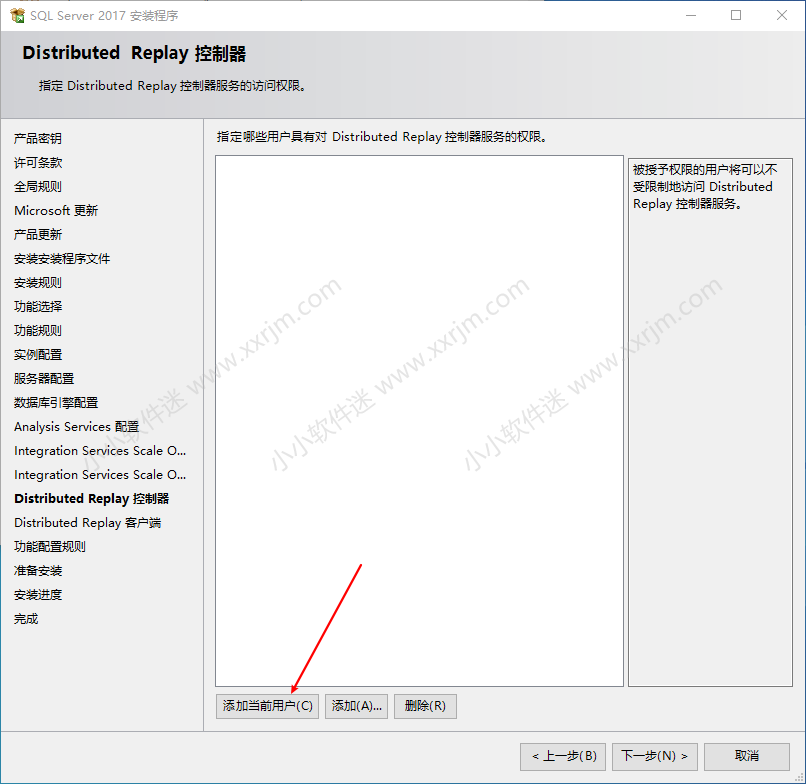Viewport: 806px width, 784px height.
Task: Select 准备安装 step in sidebar
Action: click(x=38, y=571)
